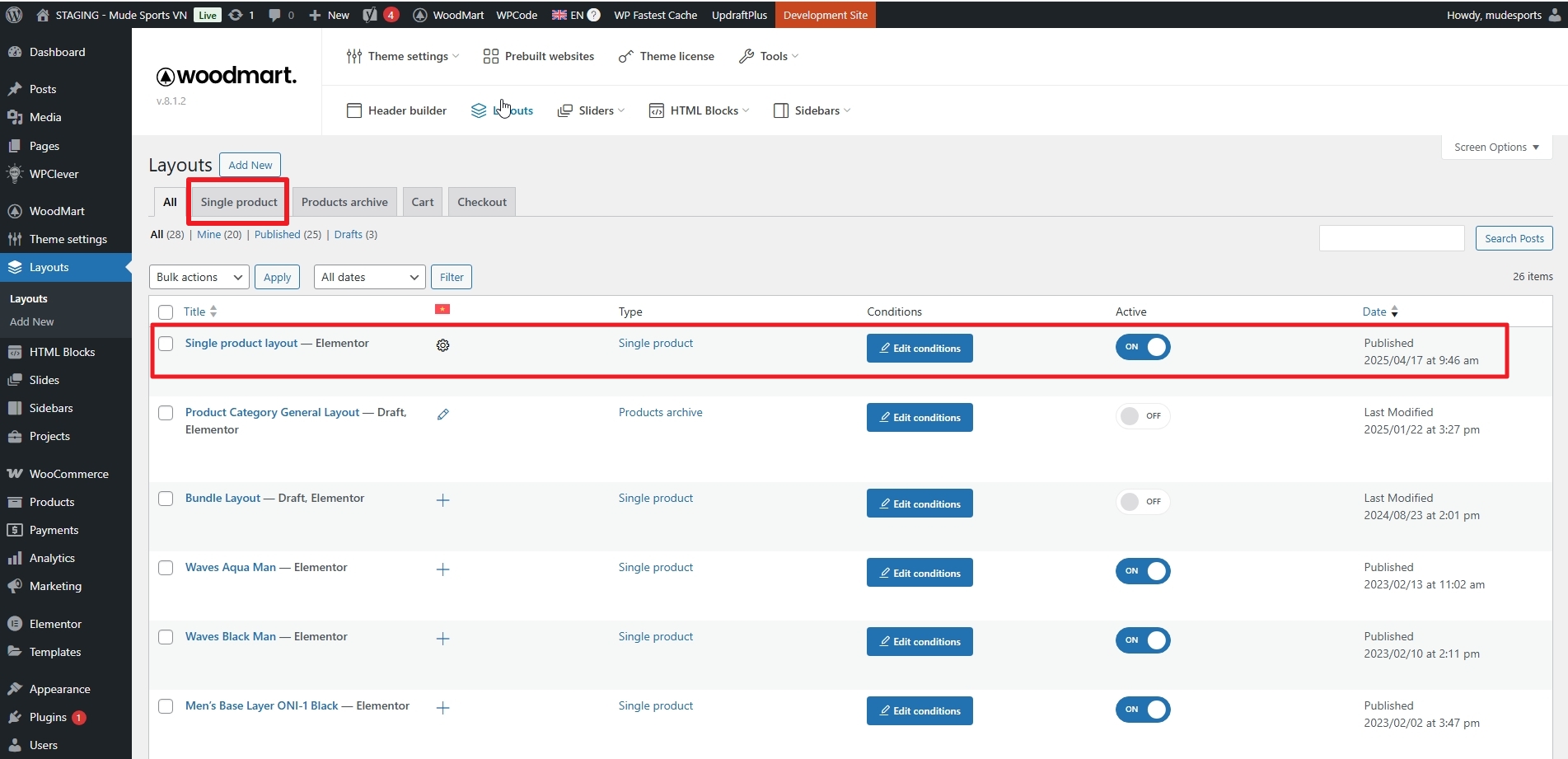The height and width of the screenshot is (759, 1568).
Task: Open Elementor via its sidebar icon
Action: pyautogui.click(x=14, y=624)
